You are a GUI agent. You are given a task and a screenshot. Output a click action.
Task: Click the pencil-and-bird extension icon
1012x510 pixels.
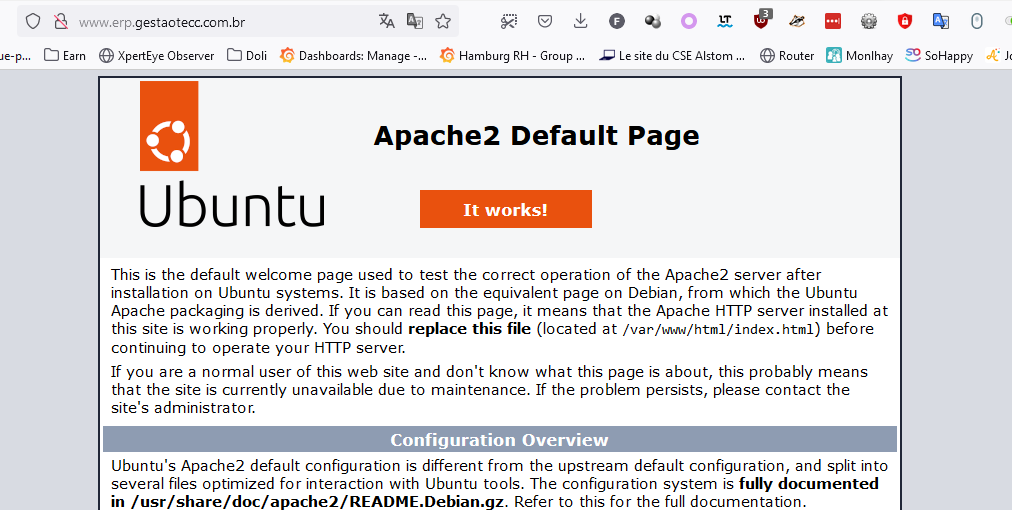[797, 21]
